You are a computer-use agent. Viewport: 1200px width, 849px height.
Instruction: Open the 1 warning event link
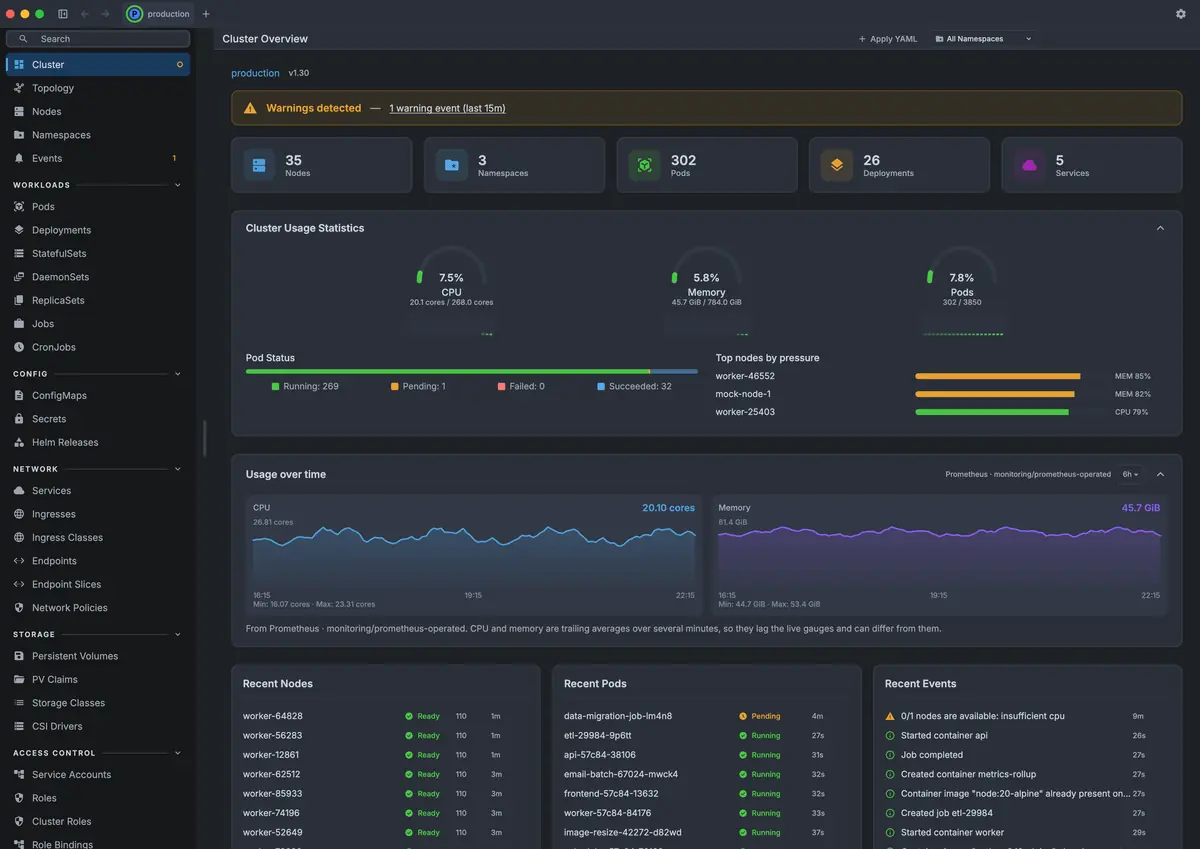(x=447, y=108)
